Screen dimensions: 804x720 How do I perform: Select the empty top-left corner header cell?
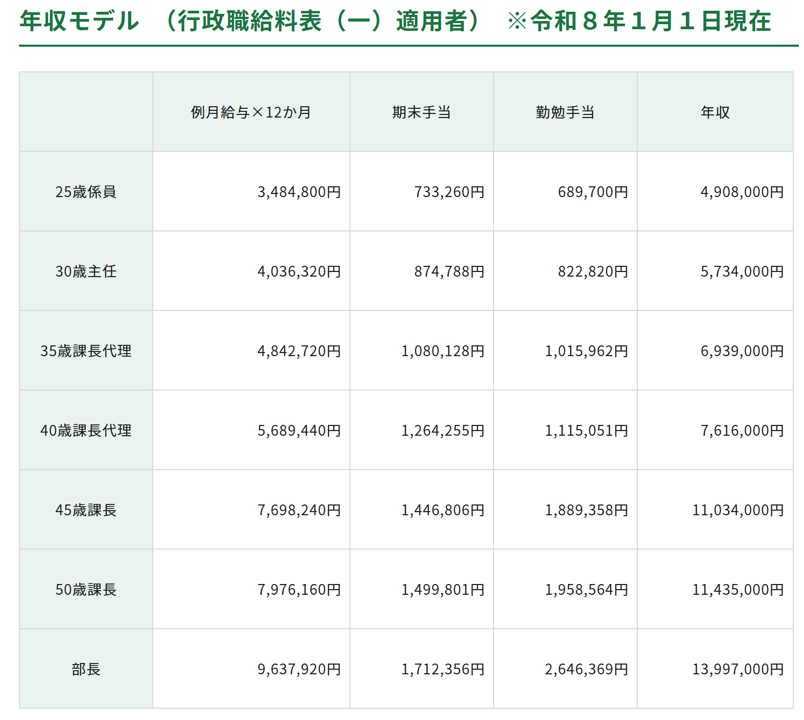tap(85, 111)
